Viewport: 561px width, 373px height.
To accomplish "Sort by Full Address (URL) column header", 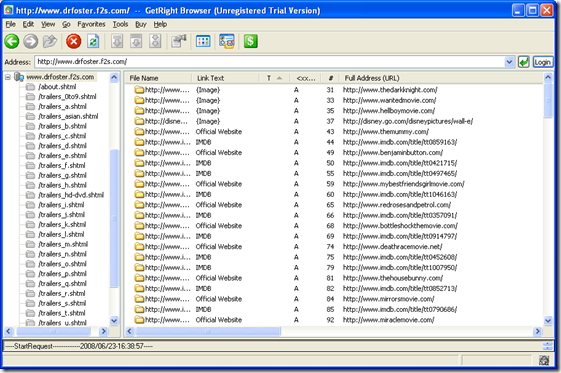I will pyautogui.click(x=442, y=78).
